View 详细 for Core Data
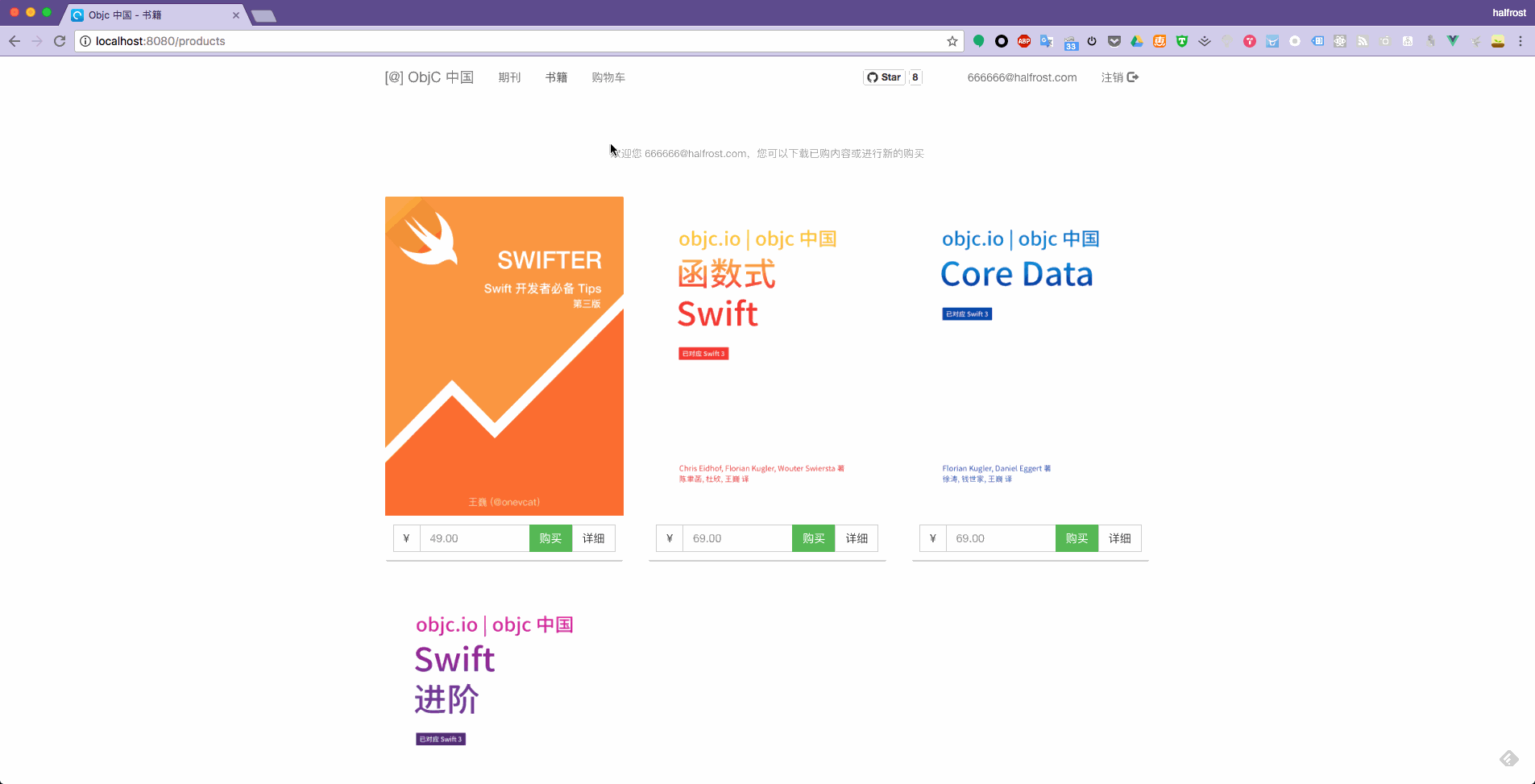The height and width of the screenshot is (784, 1535). click(1120, 538)
